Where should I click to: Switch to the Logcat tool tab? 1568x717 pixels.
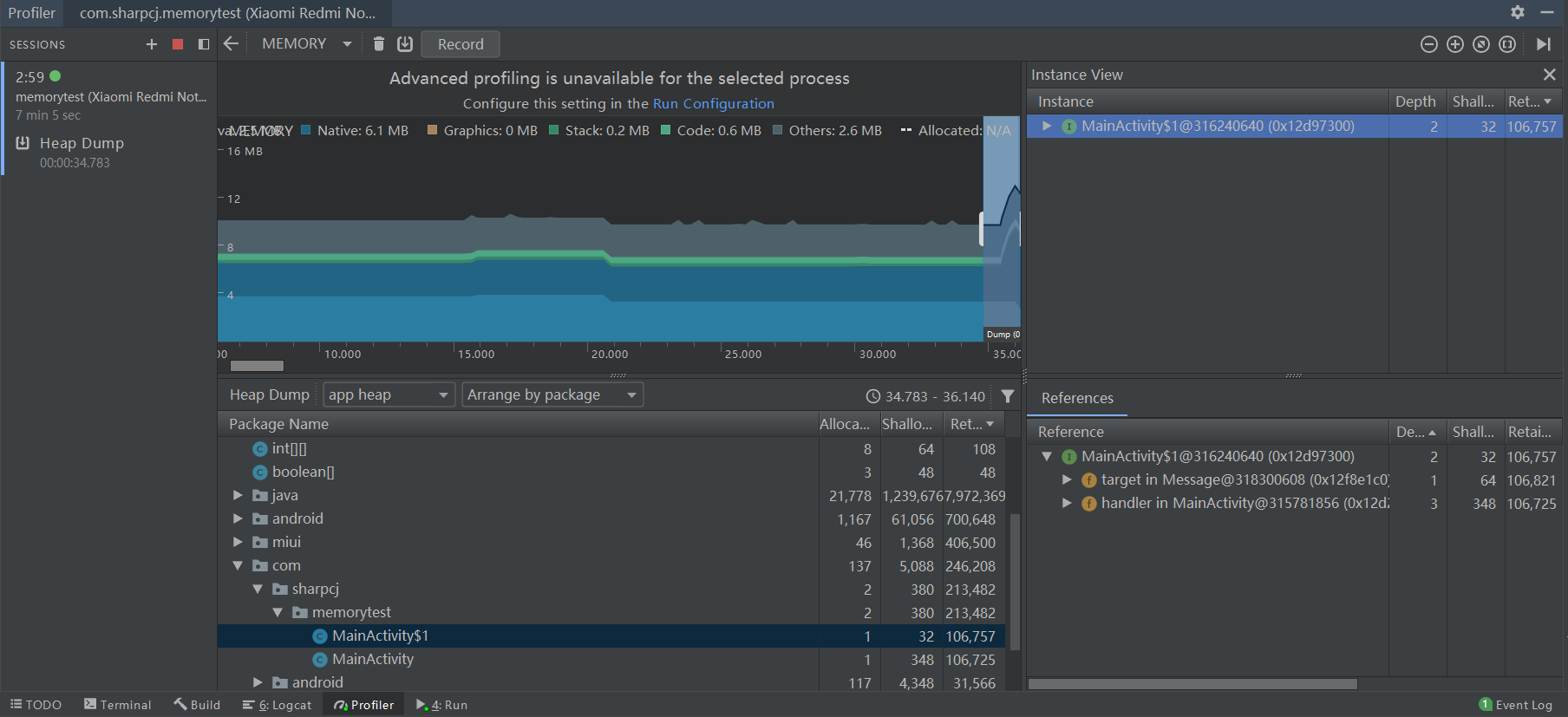(277, 705)
